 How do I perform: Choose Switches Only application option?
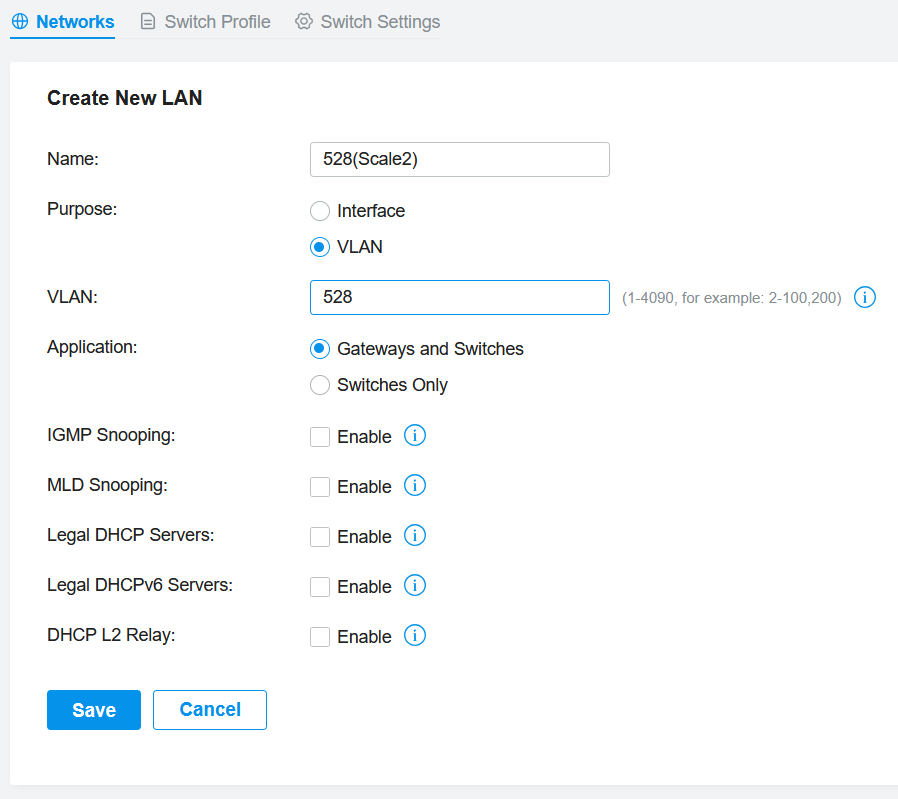point(320,385)
